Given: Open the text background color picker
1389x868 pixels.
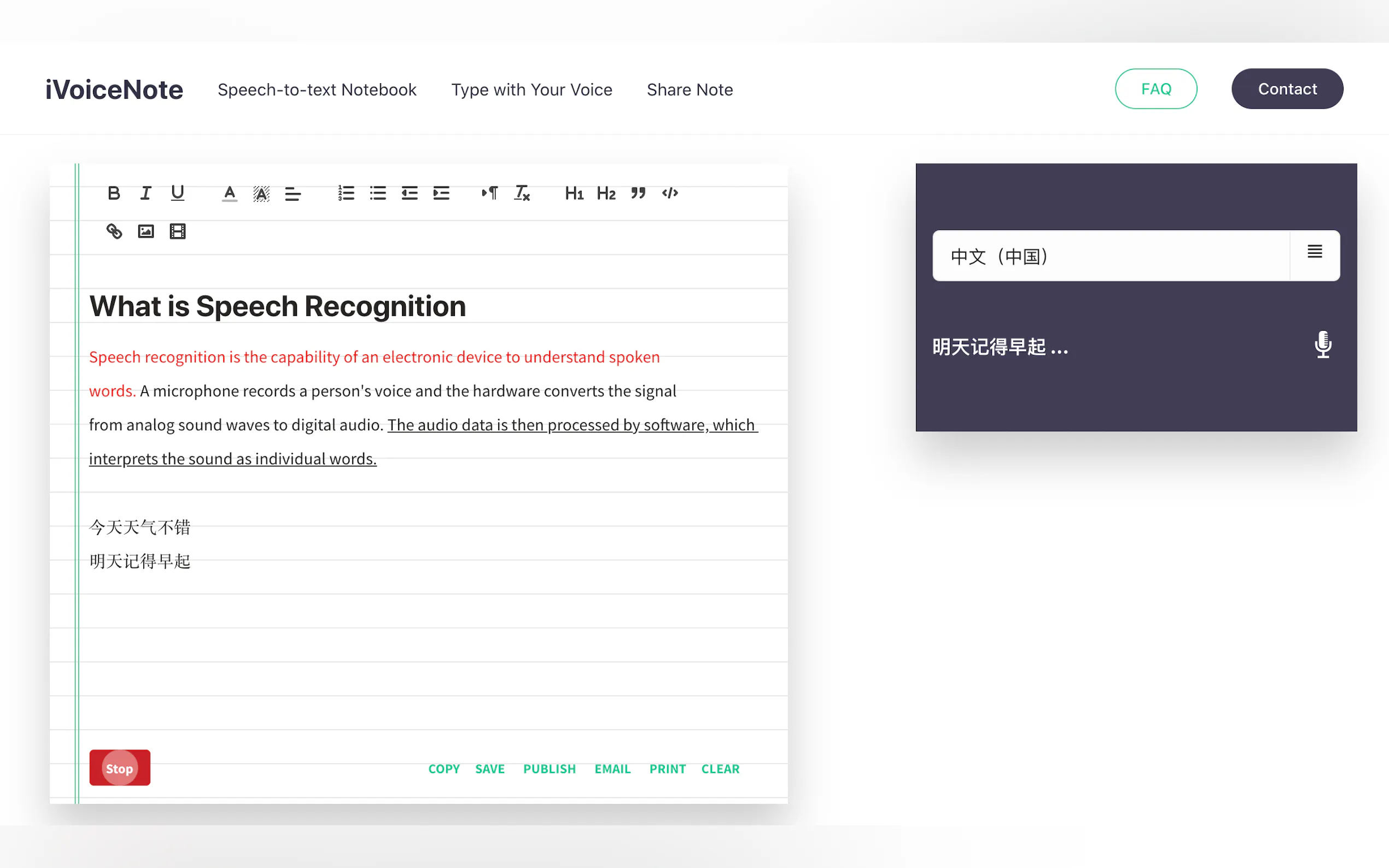Looking at the screenshot, I should pos(261,193).
